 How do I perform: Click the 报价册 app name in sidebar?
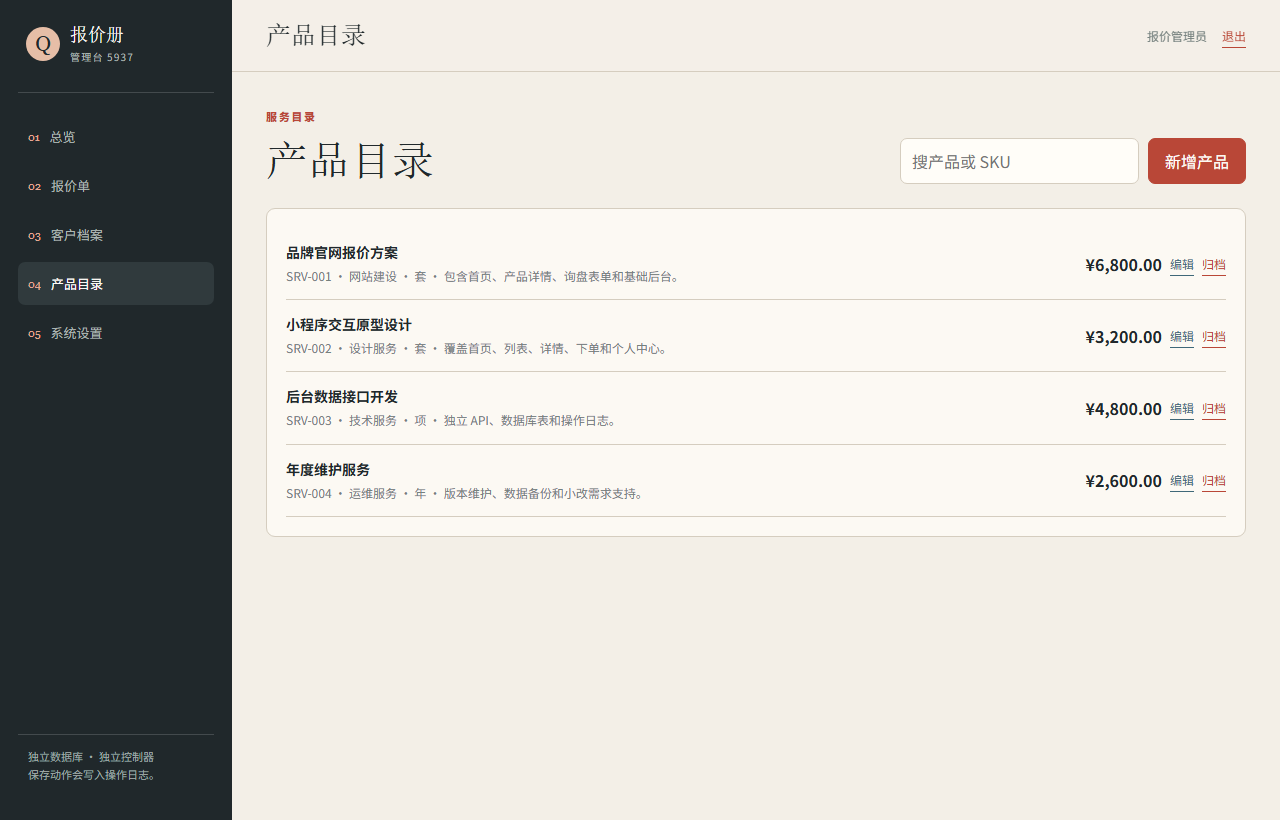pos(97,35)
